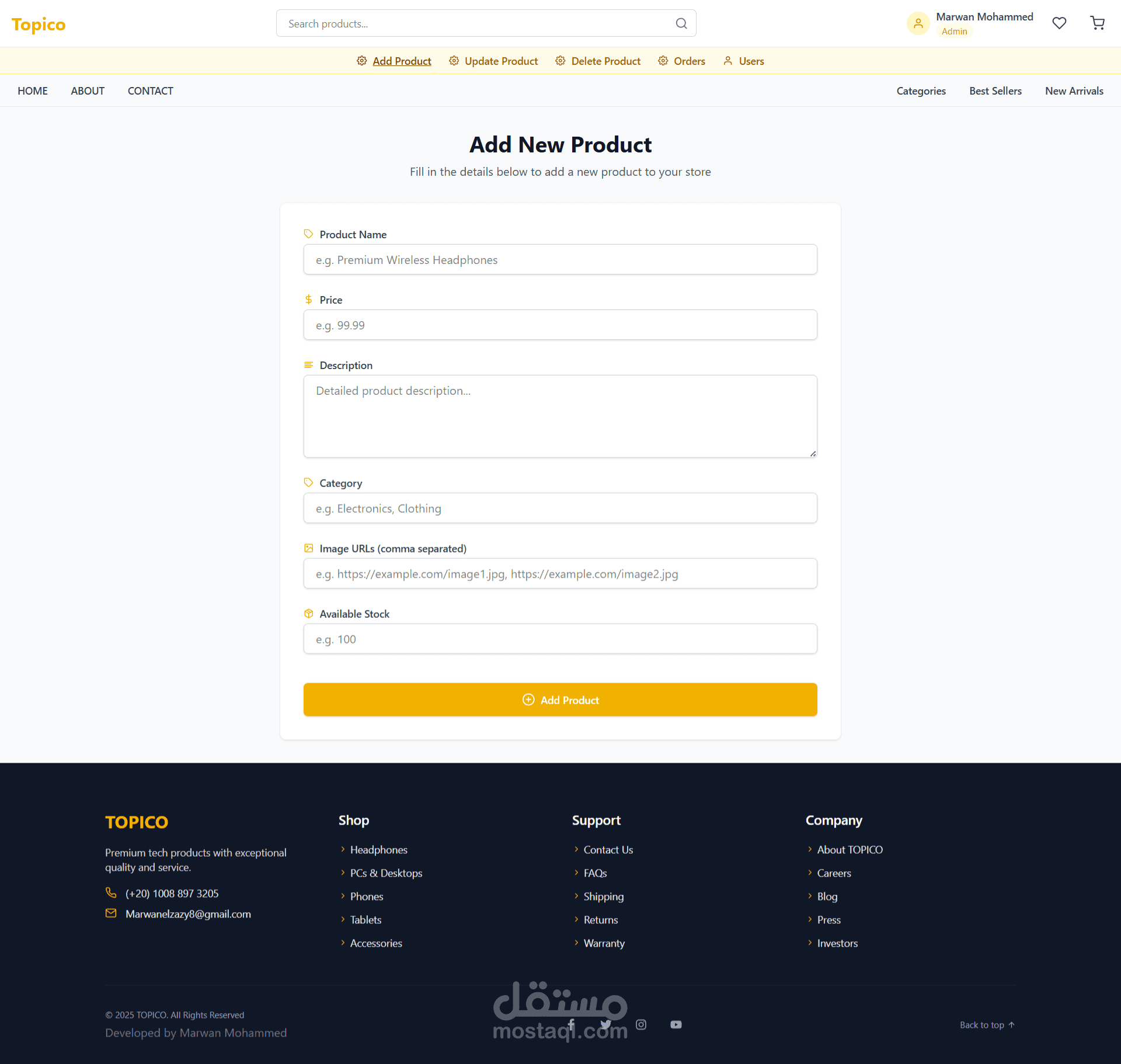Go to CONTACT in navigation

tap(150, 91)
